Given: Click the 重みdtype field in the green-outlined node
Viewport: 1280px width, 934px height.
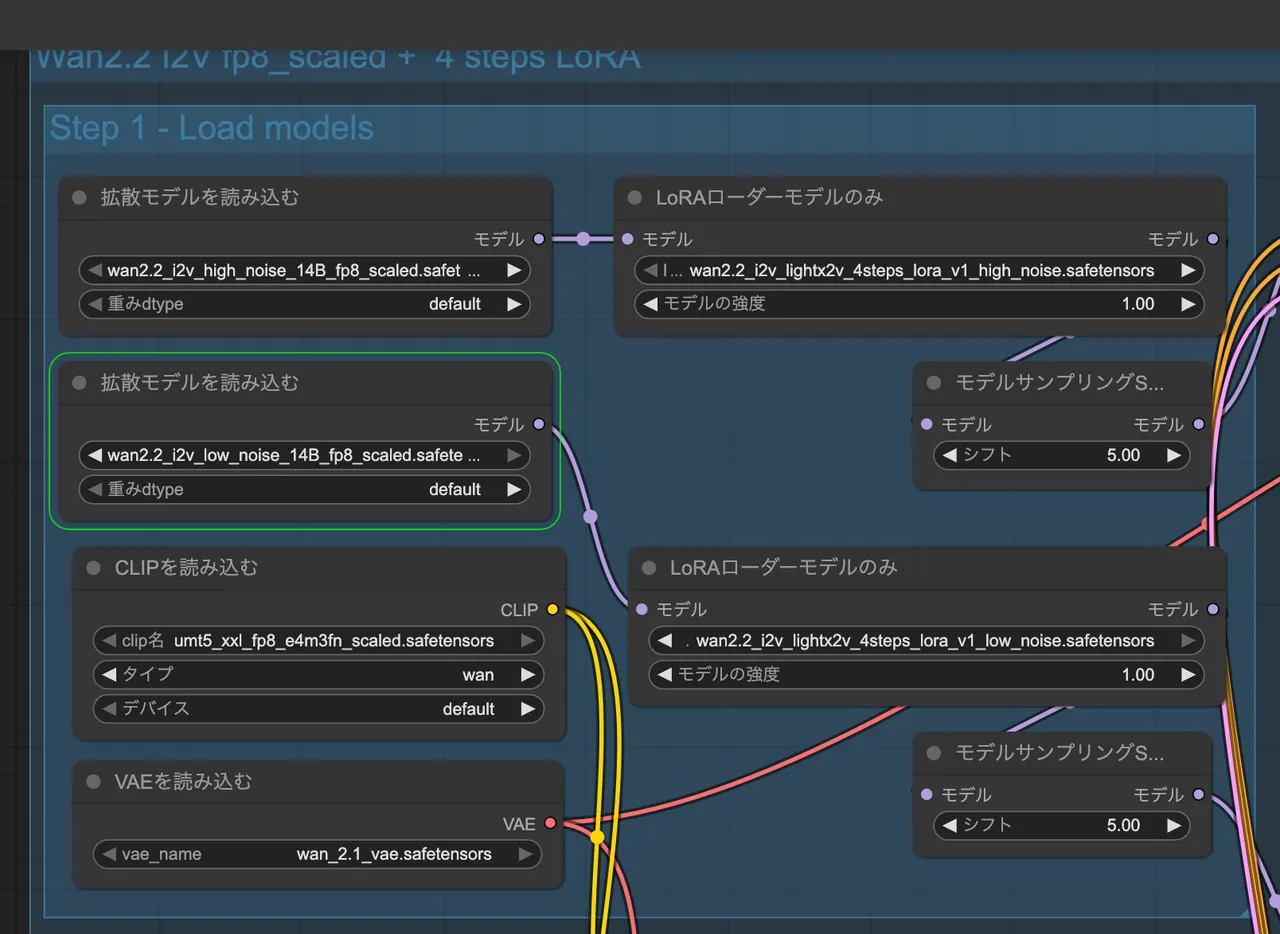Looking at the screenshot, I should [304, 490].
